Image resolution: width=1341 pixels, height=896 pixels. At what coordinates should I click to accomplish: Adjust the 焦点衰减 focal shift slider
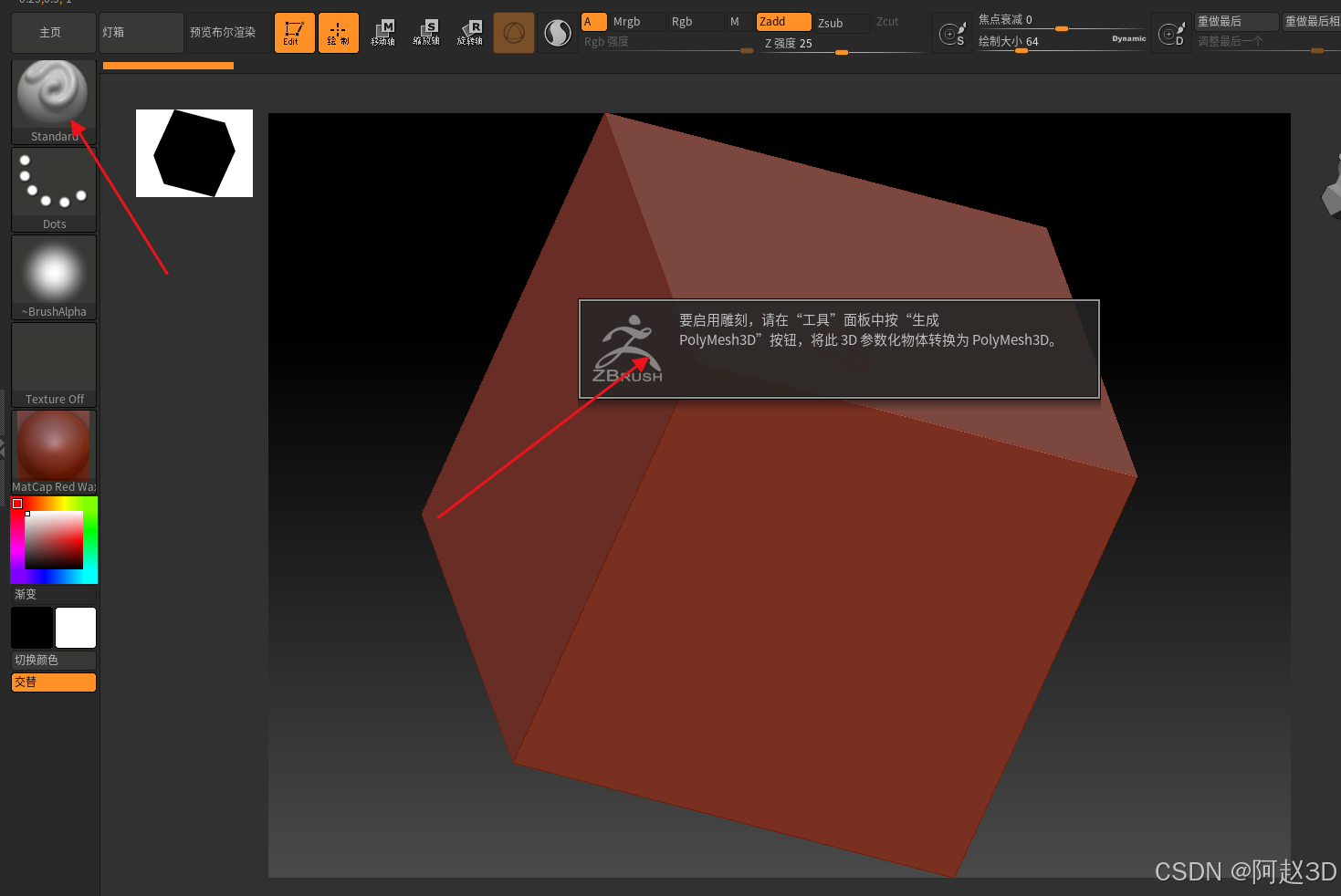(x=1062, y=21)
